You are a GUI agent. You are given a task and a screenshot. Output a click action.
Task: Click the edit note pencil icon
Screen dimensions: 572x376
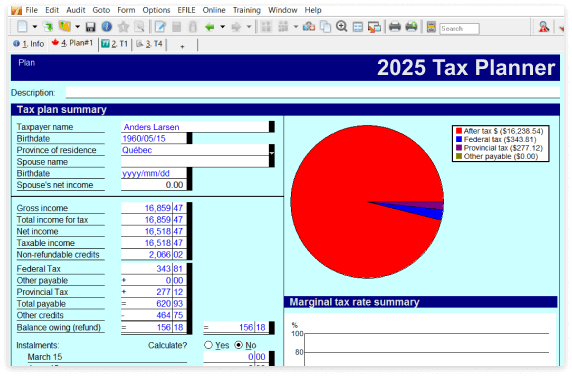tap(160, 27)
